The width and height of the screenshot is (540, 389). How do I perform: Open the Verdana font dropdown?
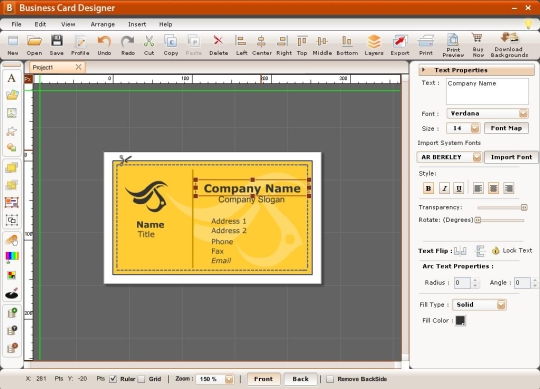pyautogui.click(x=487, y=113)
